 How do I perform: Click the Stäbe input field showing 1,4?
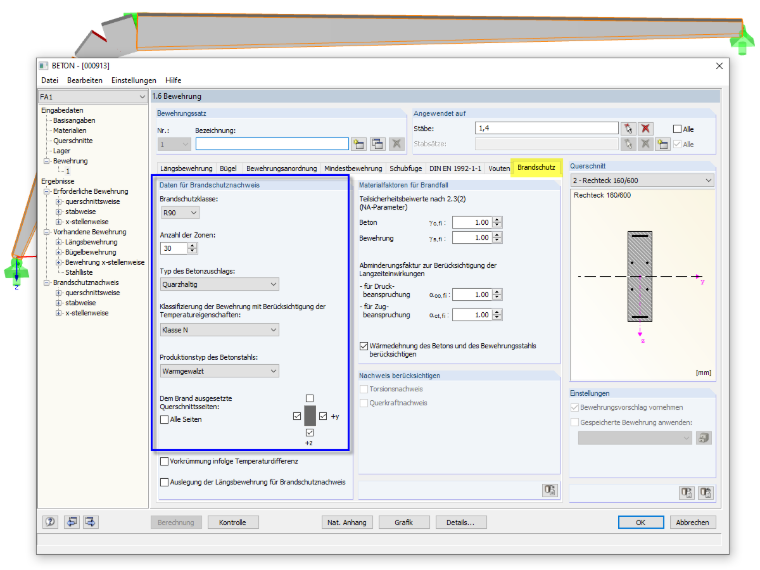click(547, 128)
